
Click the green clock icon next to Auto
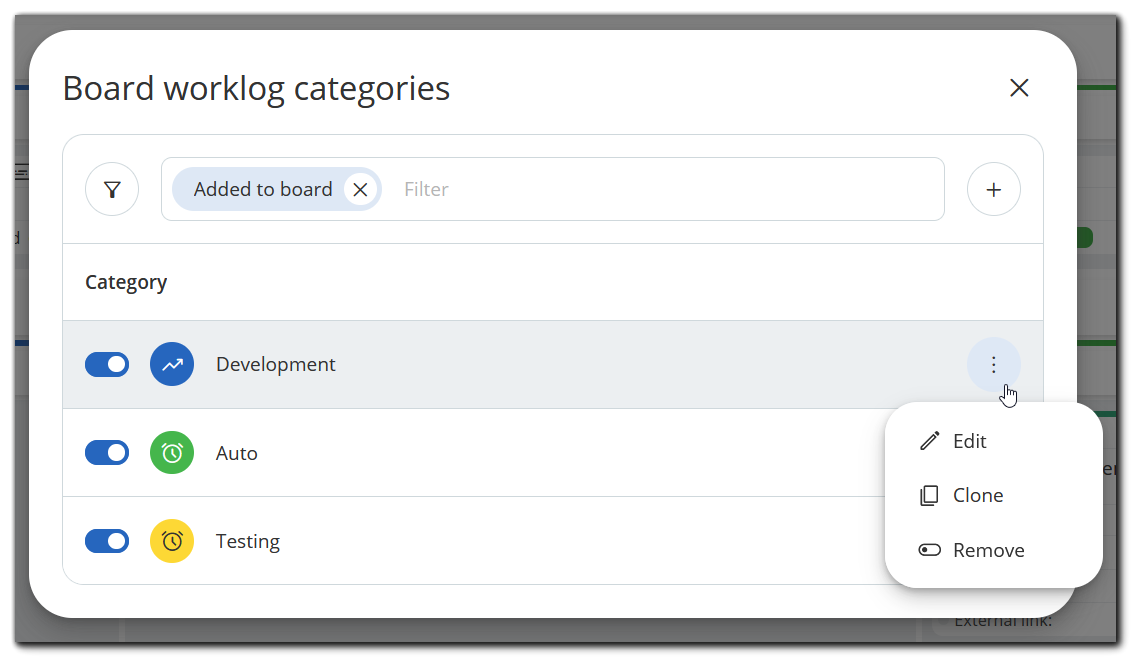(x=171, y=452)
